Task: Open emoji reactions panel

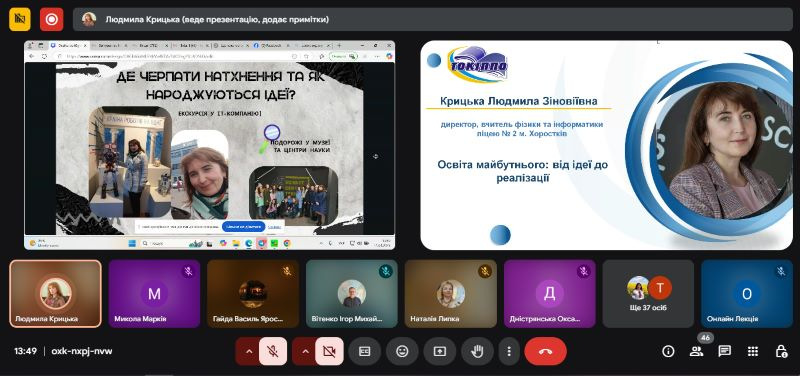Action: [402, 351]
